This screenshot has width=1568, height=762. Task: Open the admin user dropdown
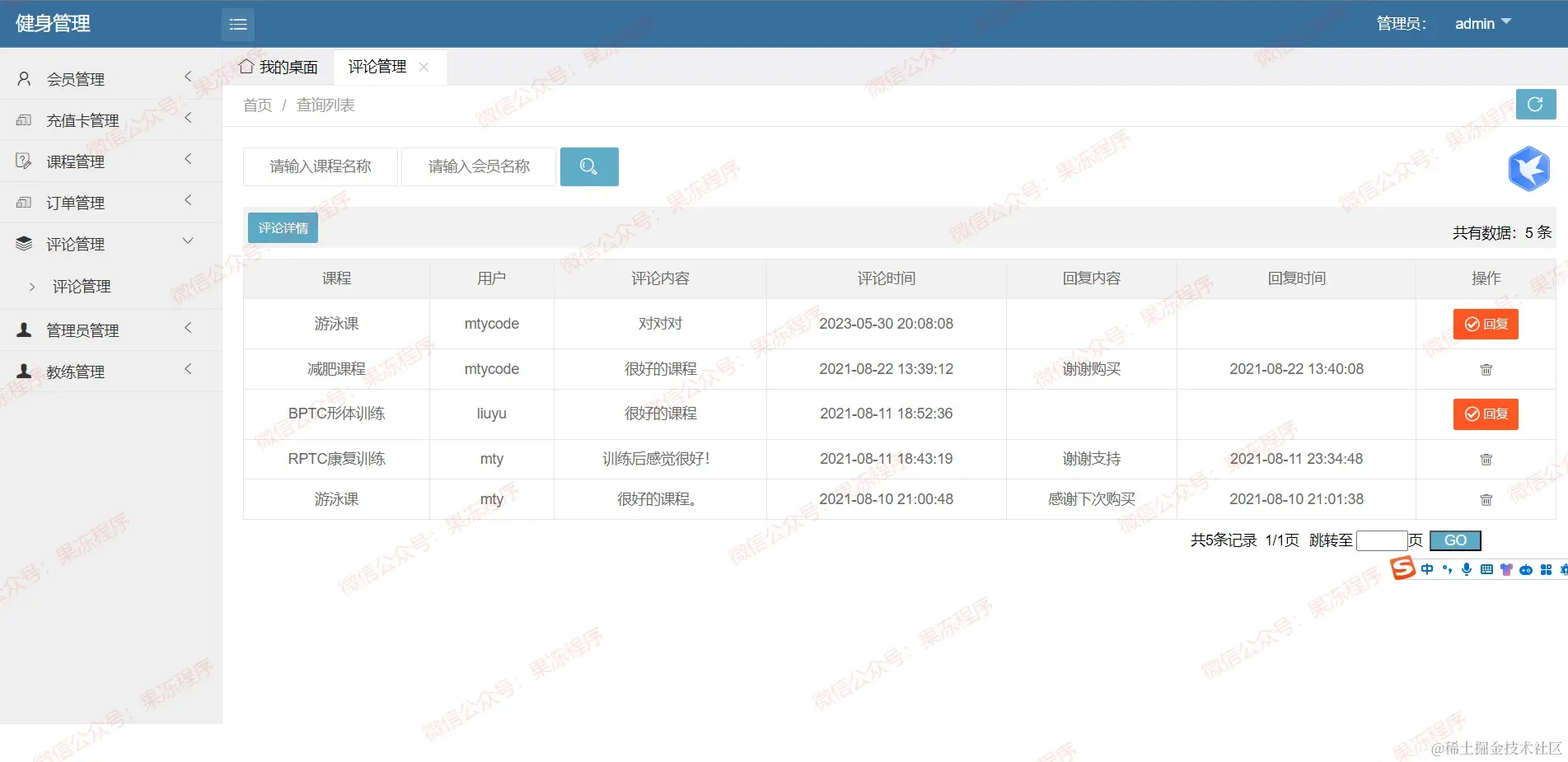(x=1482, y=24)
